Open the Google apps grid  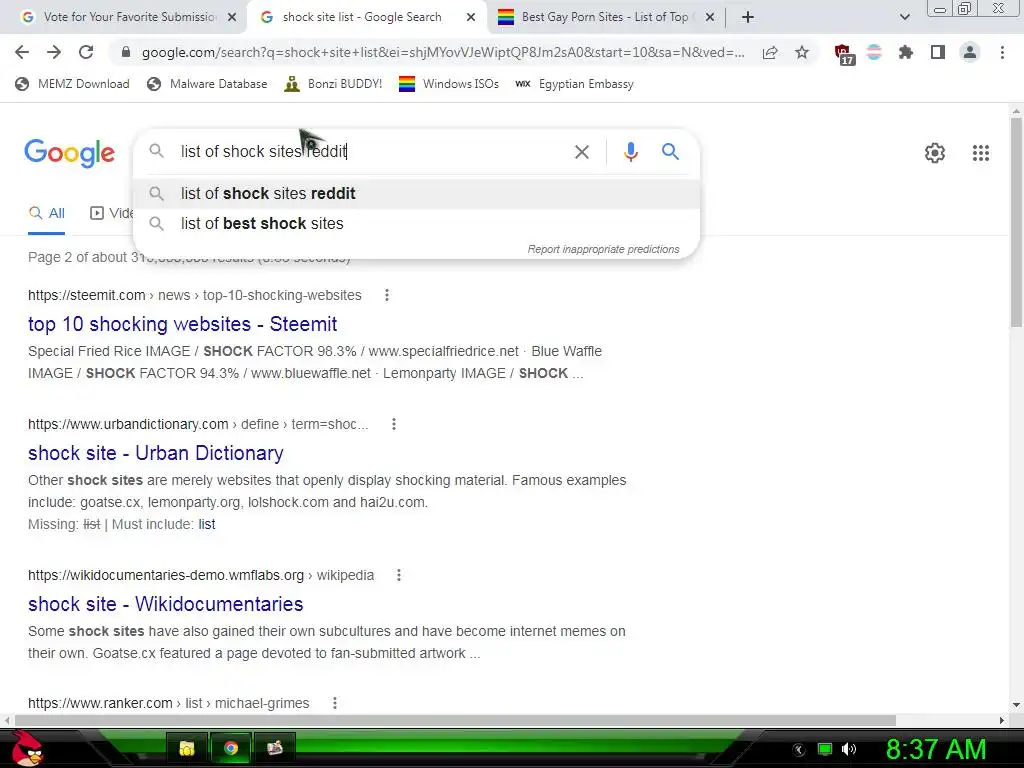[980, 153]
